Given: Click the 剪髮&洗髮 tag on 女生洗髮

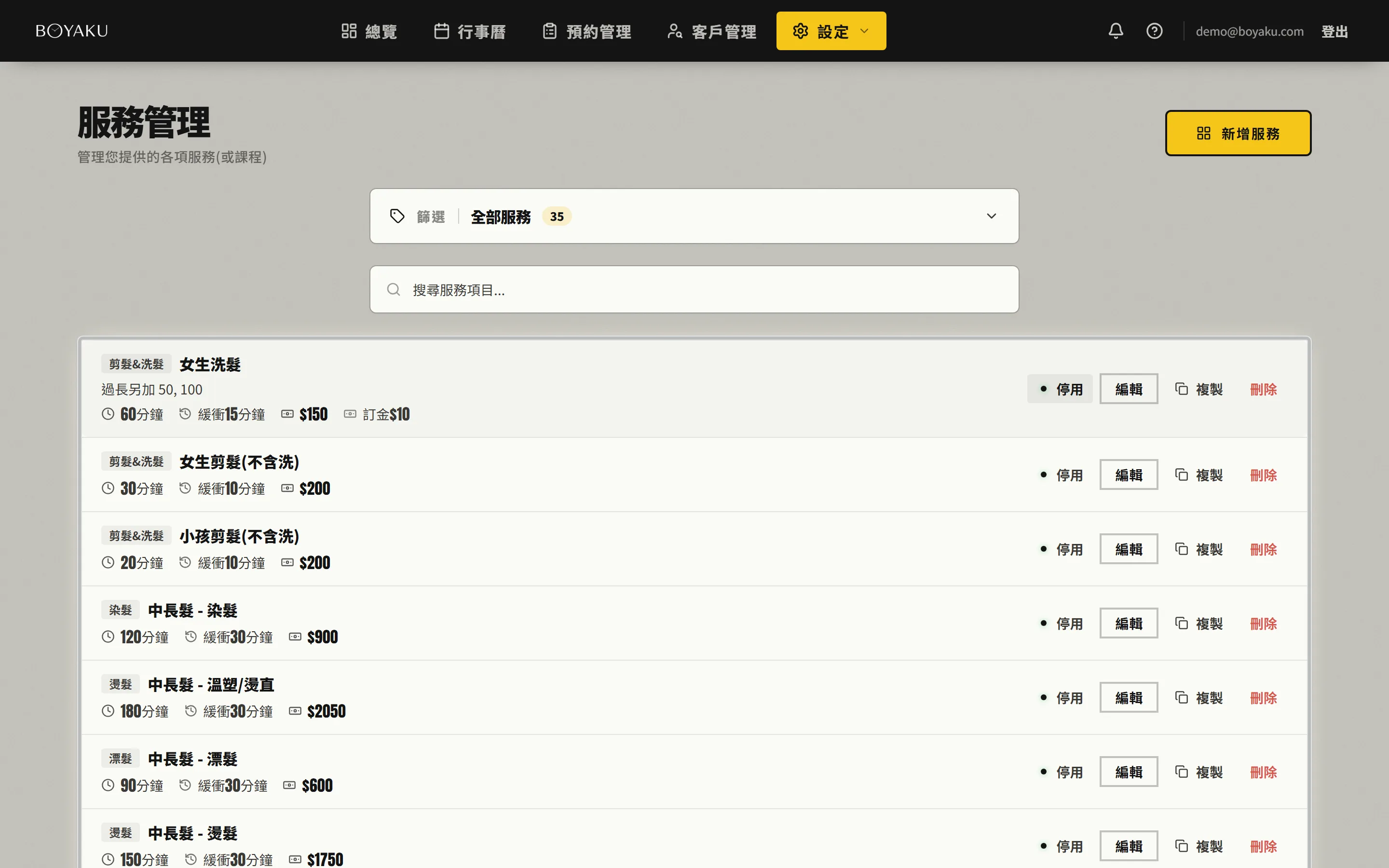Looking at the screenshot, I should point(136,364).
